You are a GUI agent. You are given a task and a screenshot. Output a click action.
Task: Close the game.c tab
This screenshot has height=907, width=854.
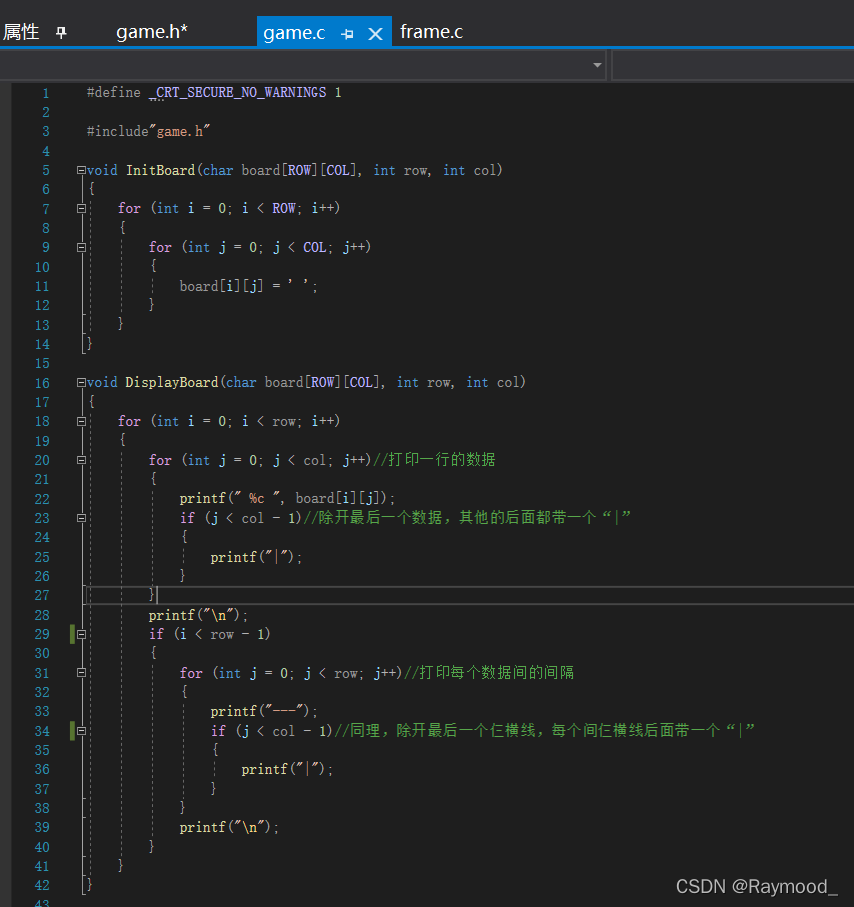(376, 34)
